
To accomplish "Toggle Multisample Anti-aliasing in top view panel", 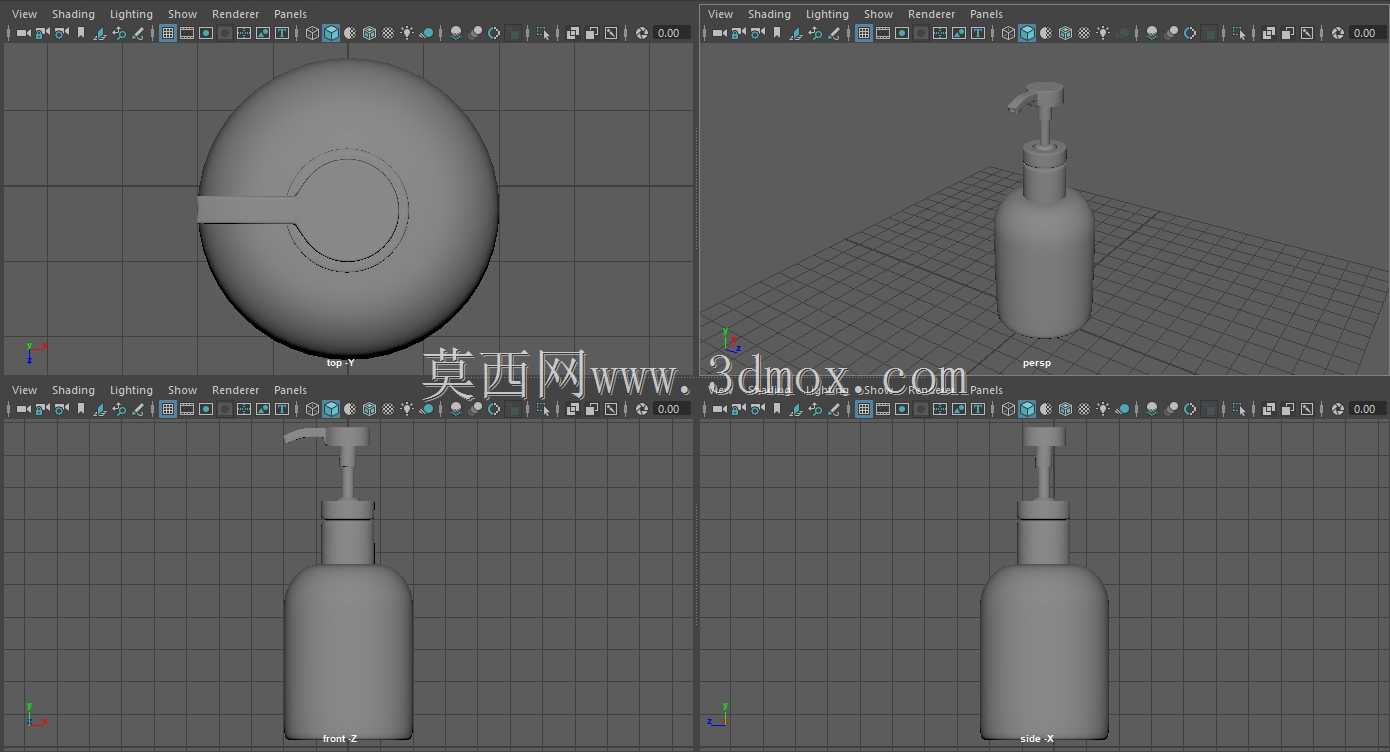I will [x=494, y=33].
